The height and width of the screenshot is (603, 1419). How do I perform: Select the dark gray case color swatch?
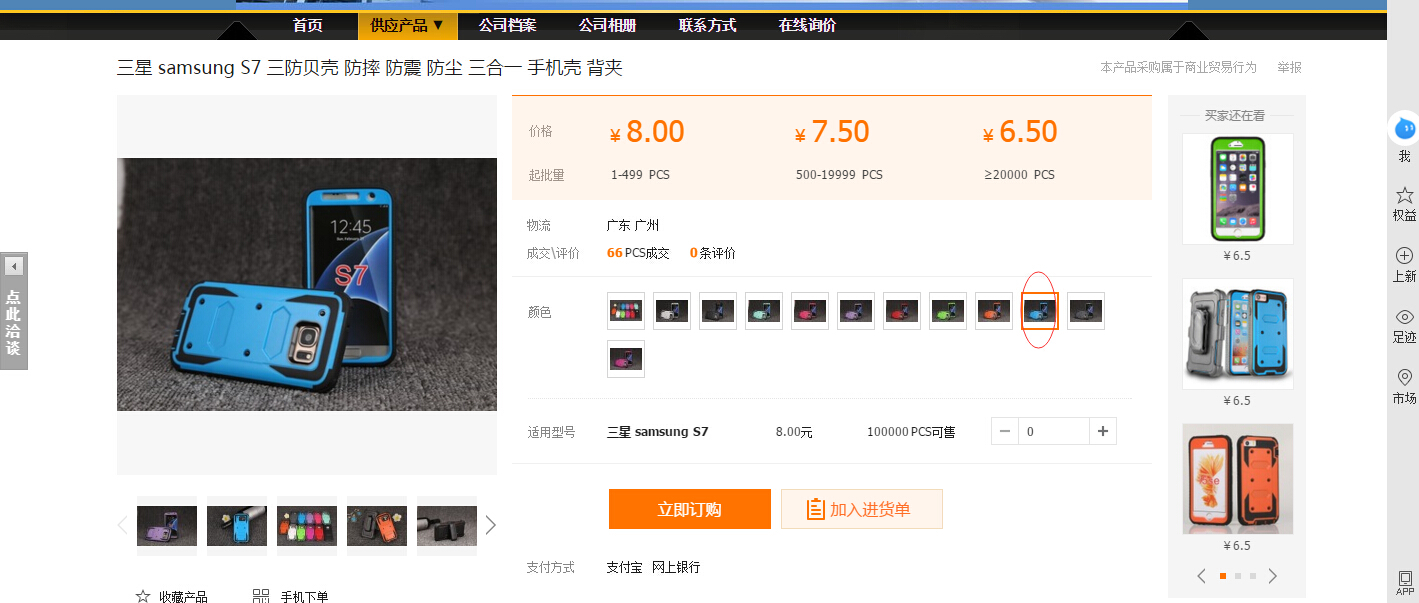tap(1086, 311)
